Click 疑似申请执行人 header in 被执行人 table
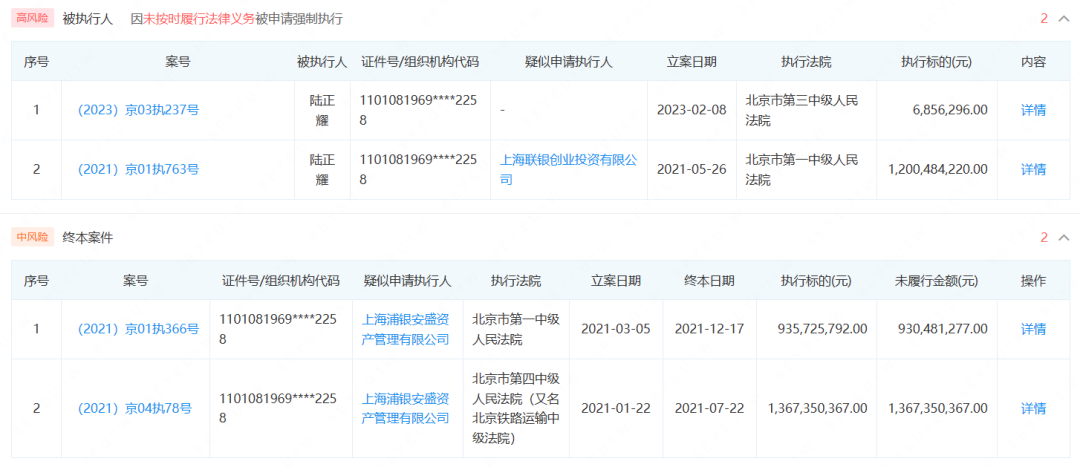 pos(568,61)
